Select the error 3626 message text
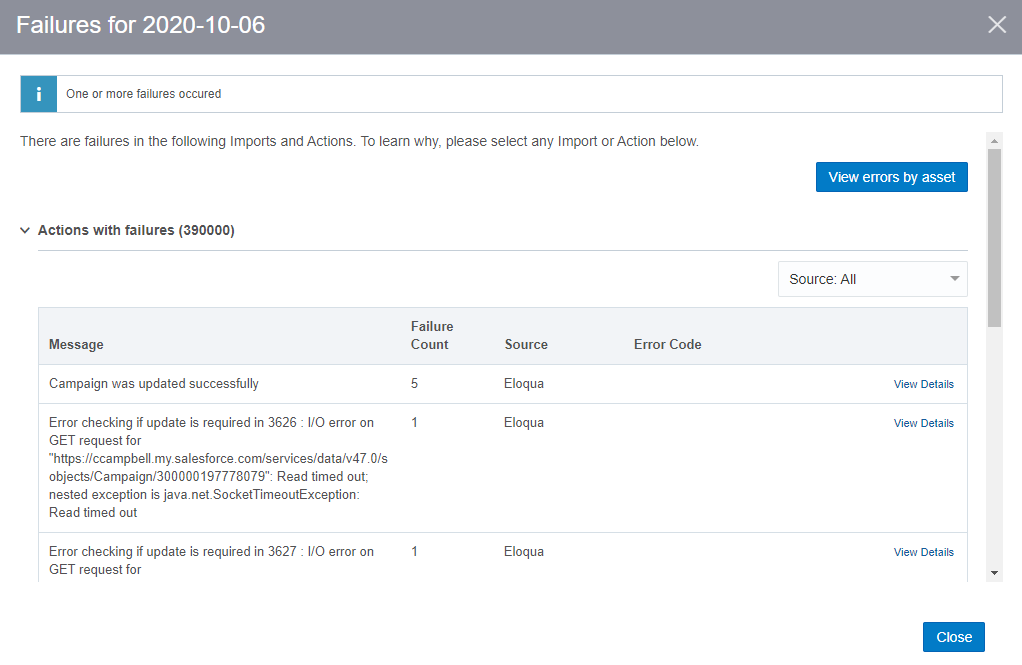The image size is (1022, 665). tap(211, 467)
